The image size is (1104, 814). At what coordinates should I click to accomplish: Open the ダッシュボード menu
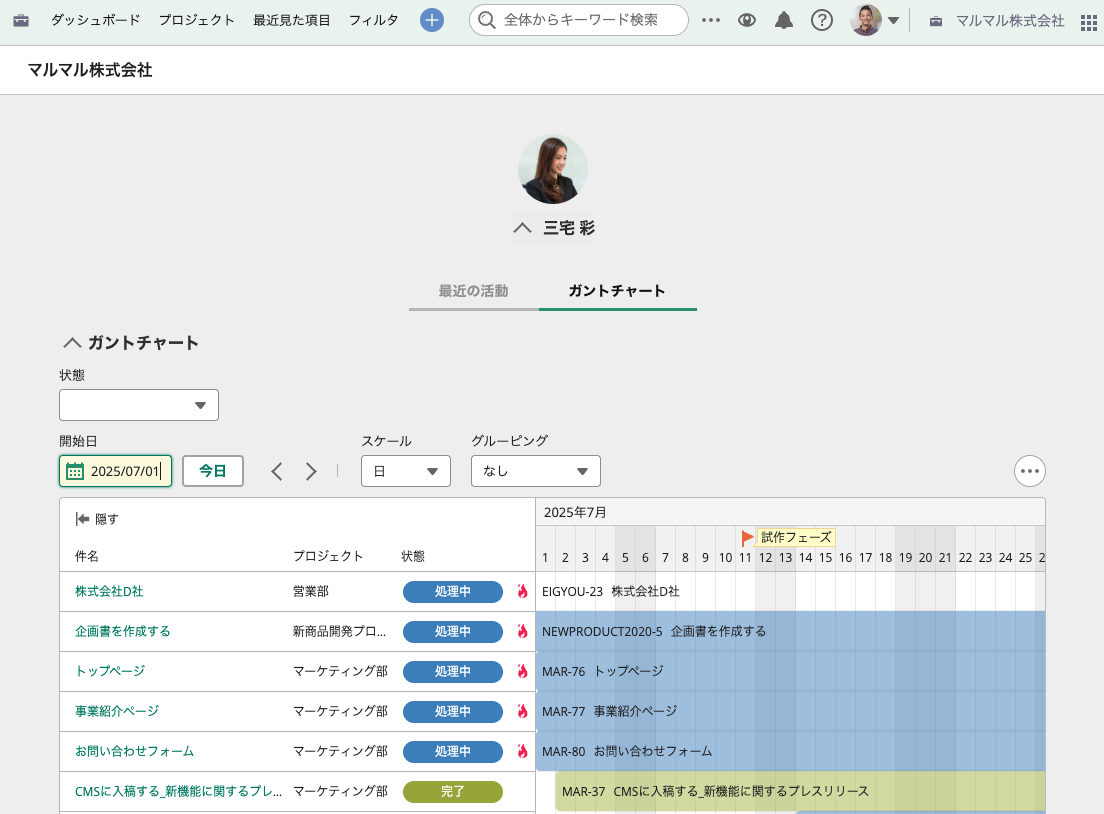pos(95,20)
